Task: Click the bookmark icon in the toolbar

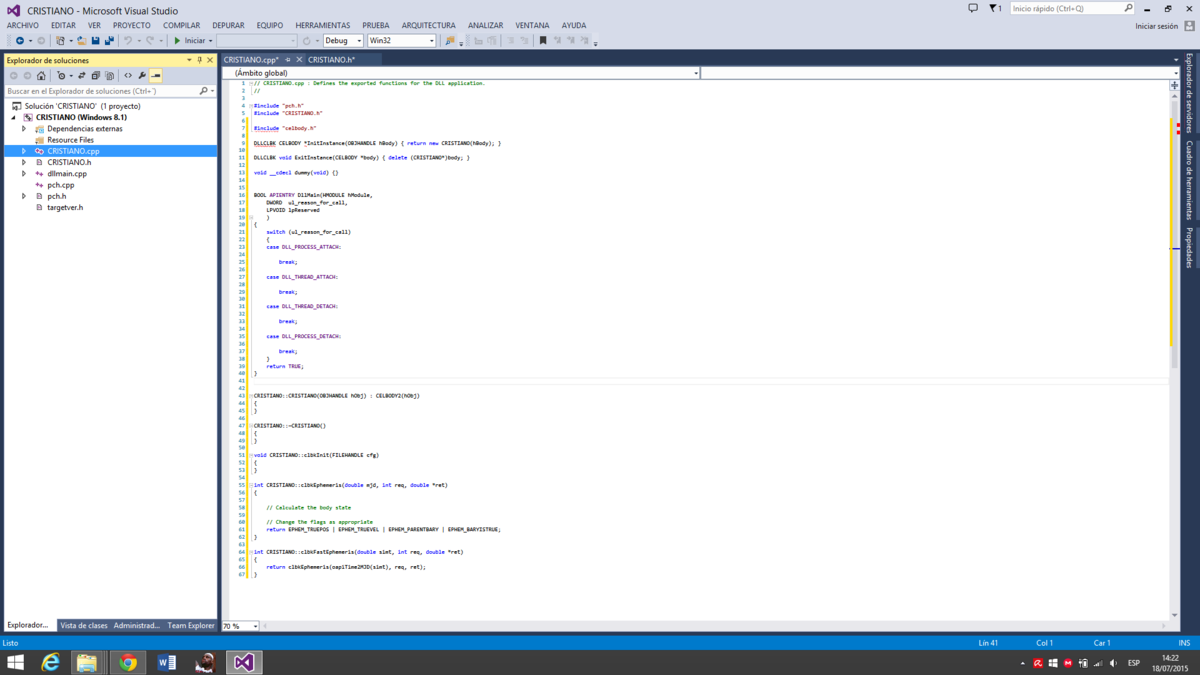Action: pos(543,41)
